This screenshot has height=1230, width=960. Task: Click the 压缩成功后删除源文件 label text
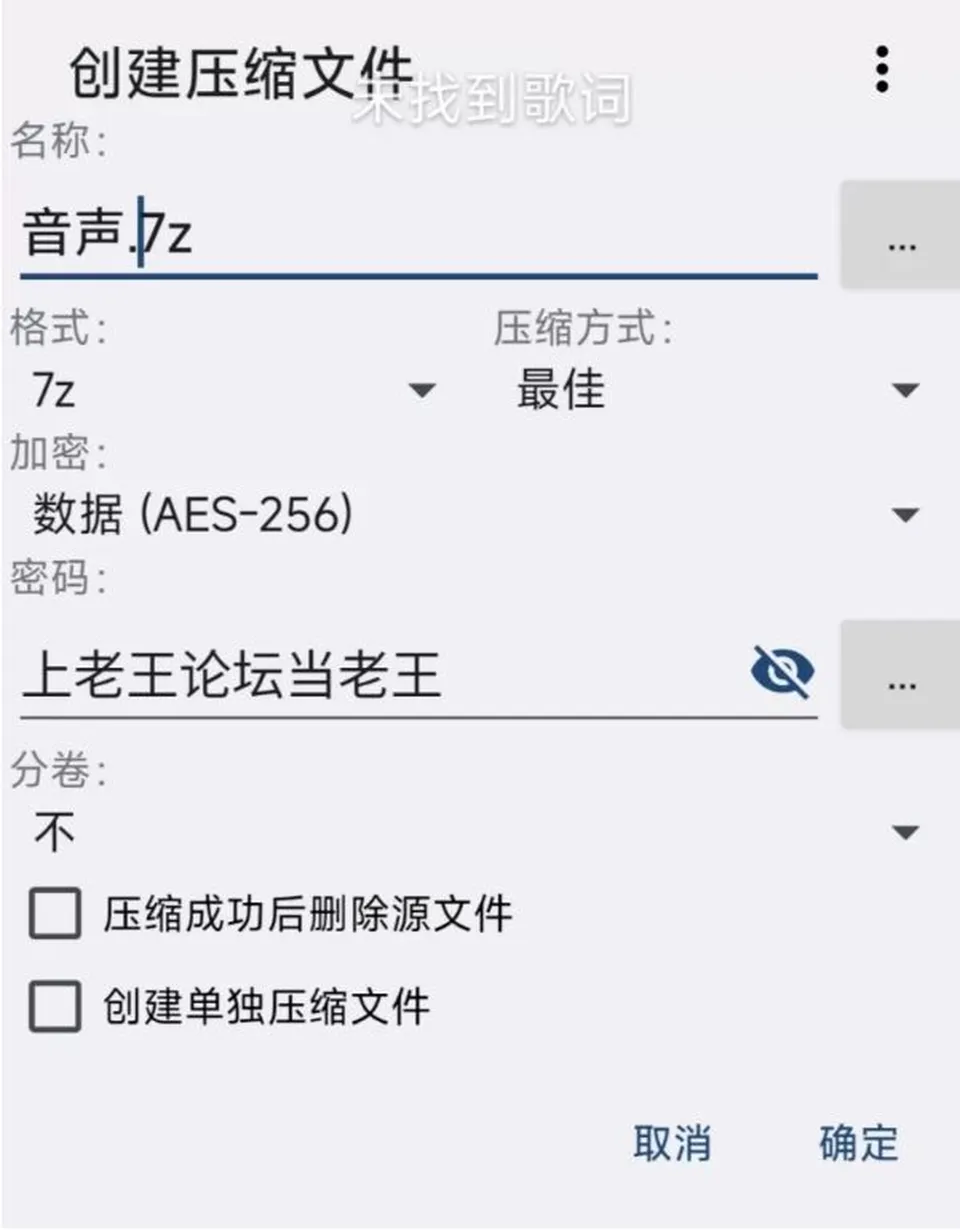(x=307, y=914)
